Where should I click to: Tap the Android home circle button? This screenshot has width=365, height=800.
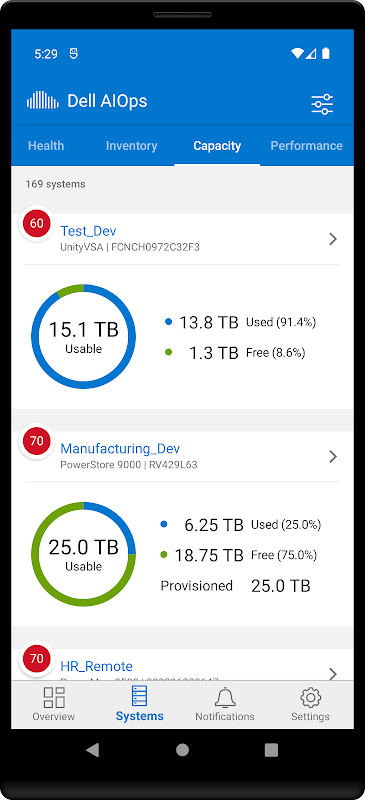click(182, 749)
